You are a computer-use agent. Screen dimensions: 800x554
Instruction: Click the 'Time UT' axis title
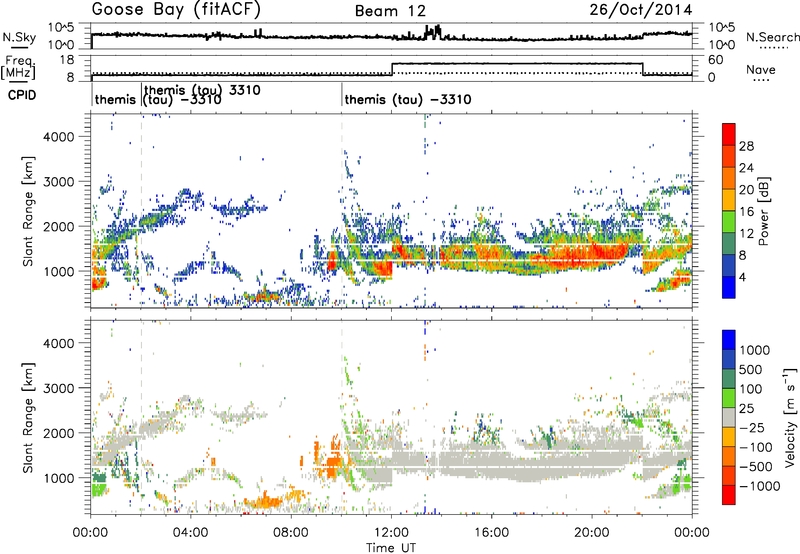tap(391, 548)
